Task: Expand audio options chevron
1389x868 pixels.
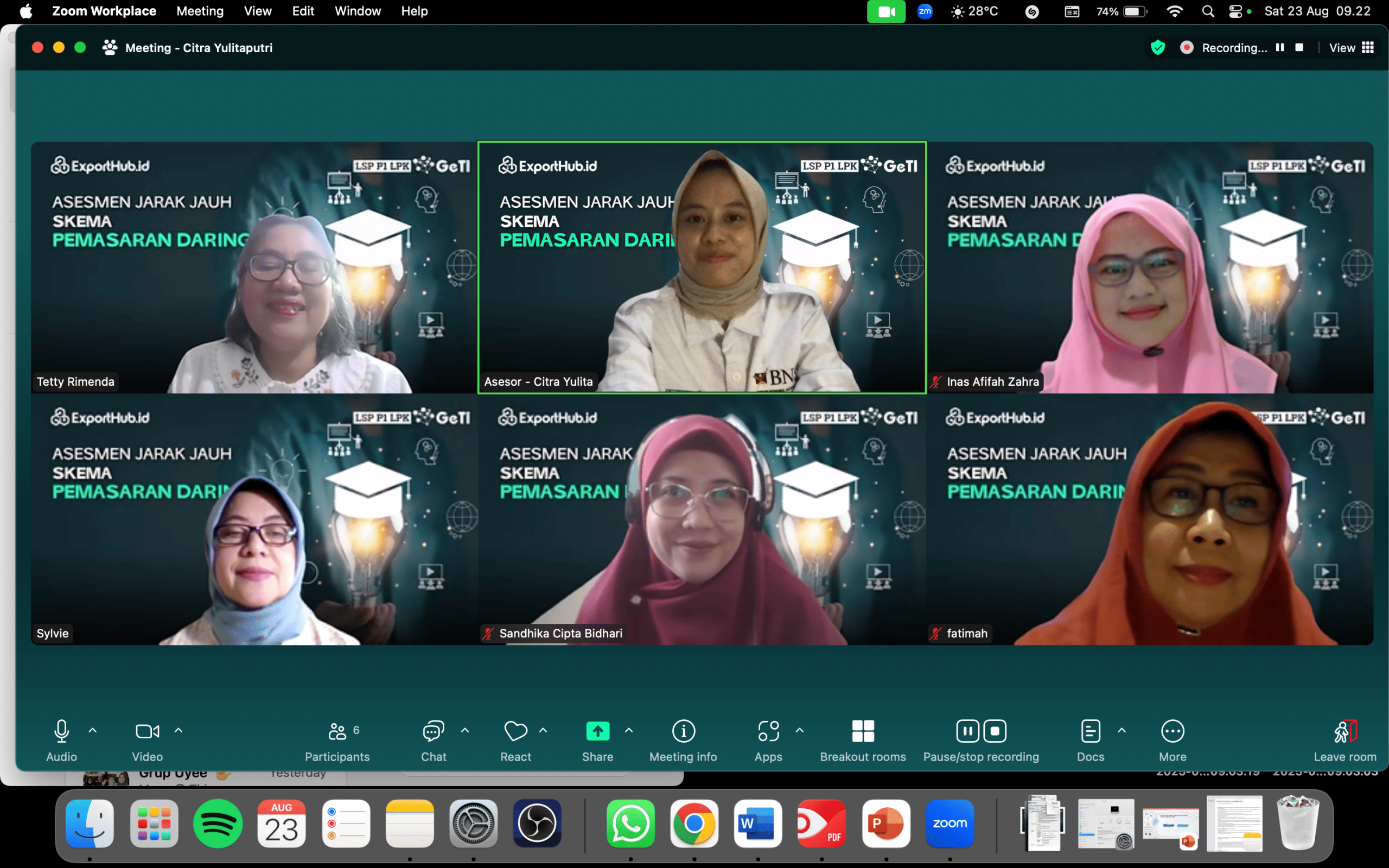Action: click(x=92, y=731)
